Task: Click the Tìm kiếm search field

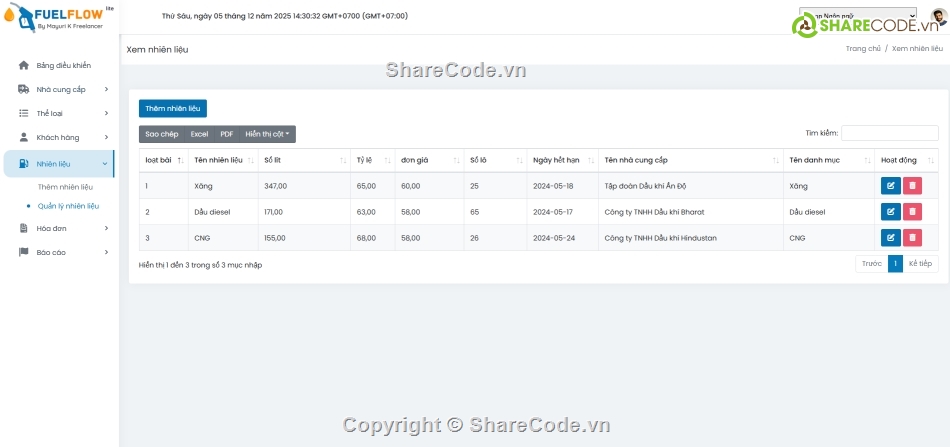Action: click(x=889, y=133)
